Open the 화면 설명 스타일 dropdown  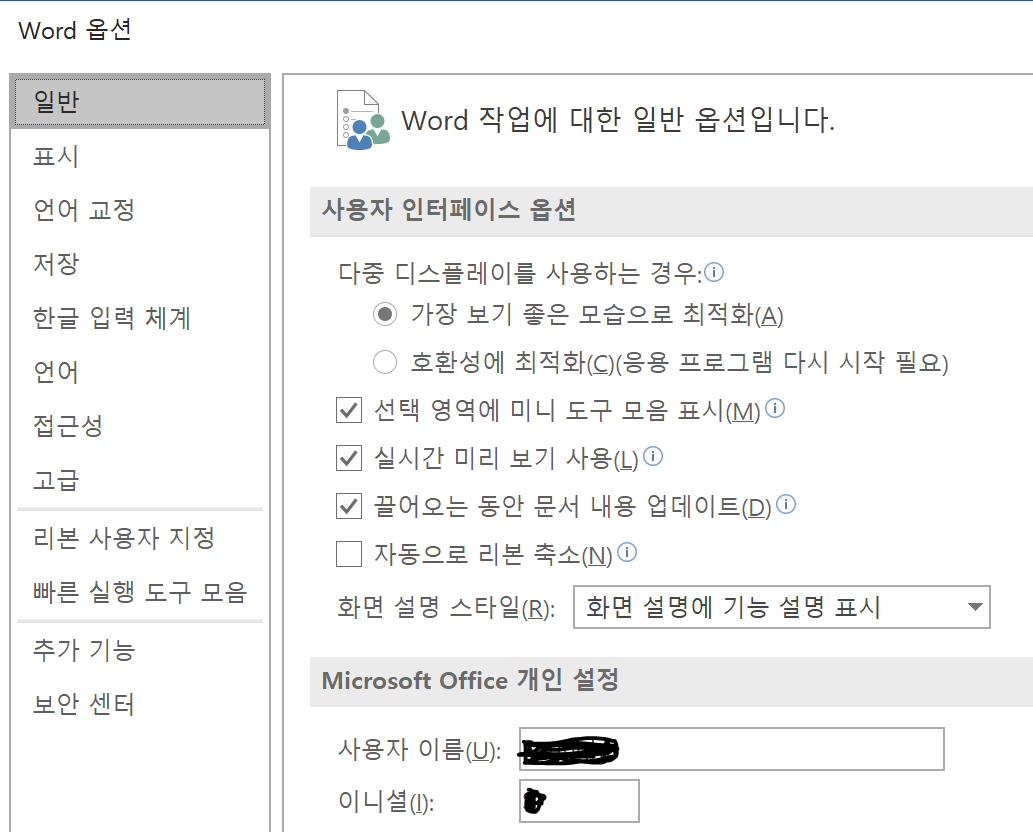[781, 607]
